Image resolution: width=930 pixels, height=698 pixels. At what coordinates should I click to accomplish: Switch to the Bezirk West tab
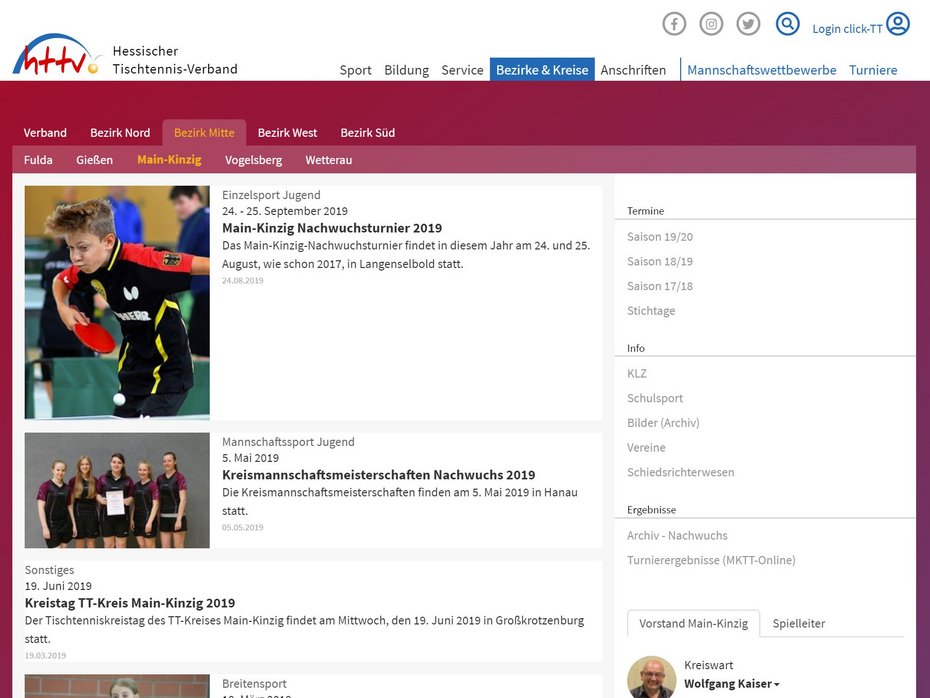287,133
